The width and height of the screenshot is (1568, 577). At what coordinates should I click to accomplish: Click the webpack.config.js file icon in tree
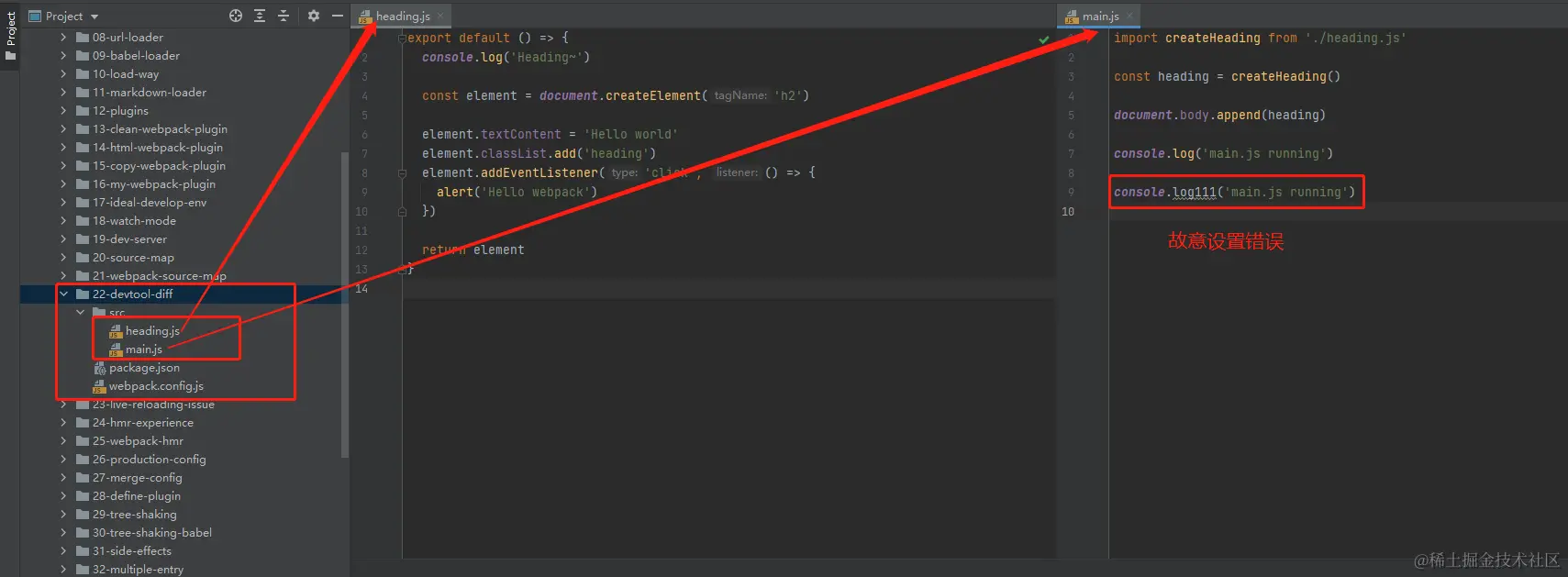click(x=99, y=386)
